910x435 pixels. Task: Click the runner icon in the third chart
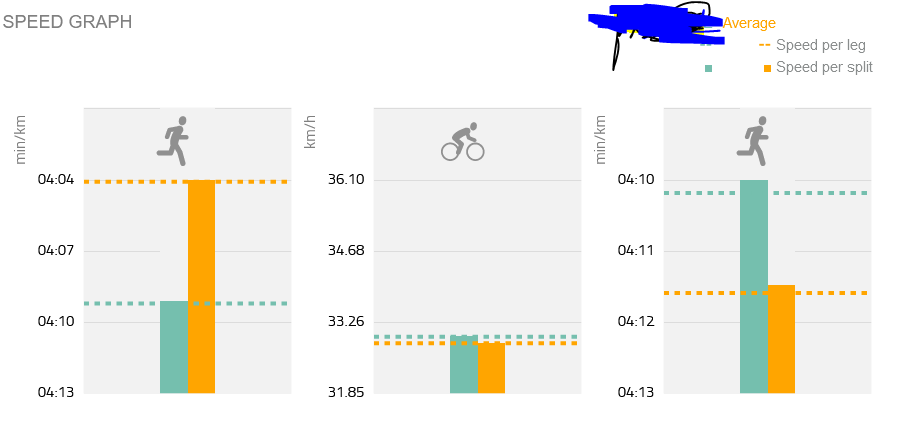pyautogui.click(x=753, y=140)
